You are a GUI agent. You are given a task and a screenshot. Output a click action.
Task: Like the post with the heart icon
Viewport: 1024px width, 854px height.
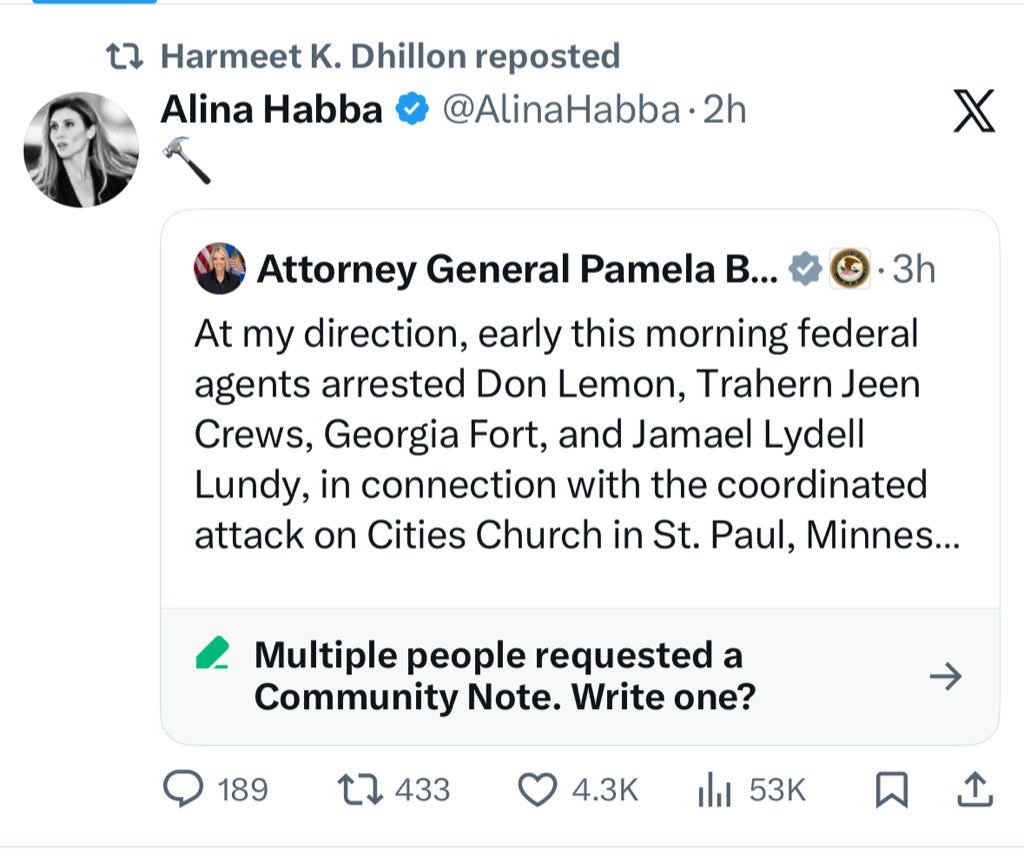538,790
